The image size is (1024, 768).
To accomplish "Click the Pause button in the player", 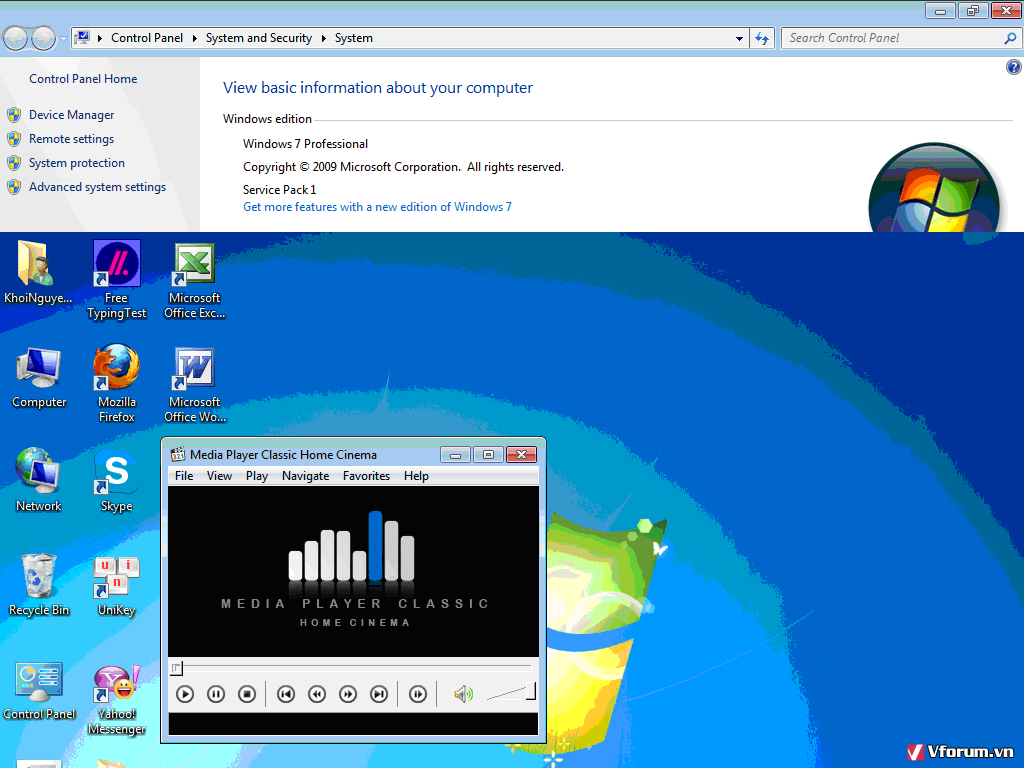I will [216, 694].
